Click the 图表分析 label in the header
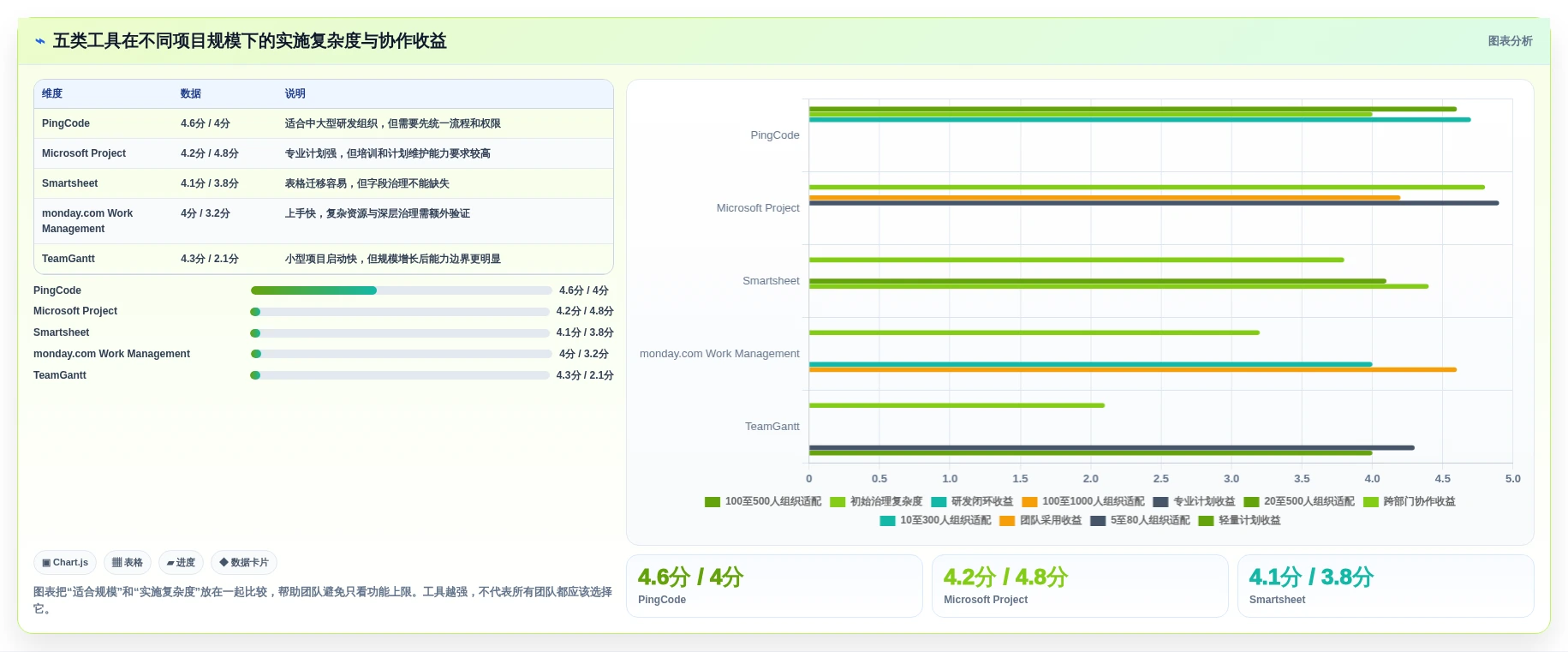 click(x=1510, y=41)
